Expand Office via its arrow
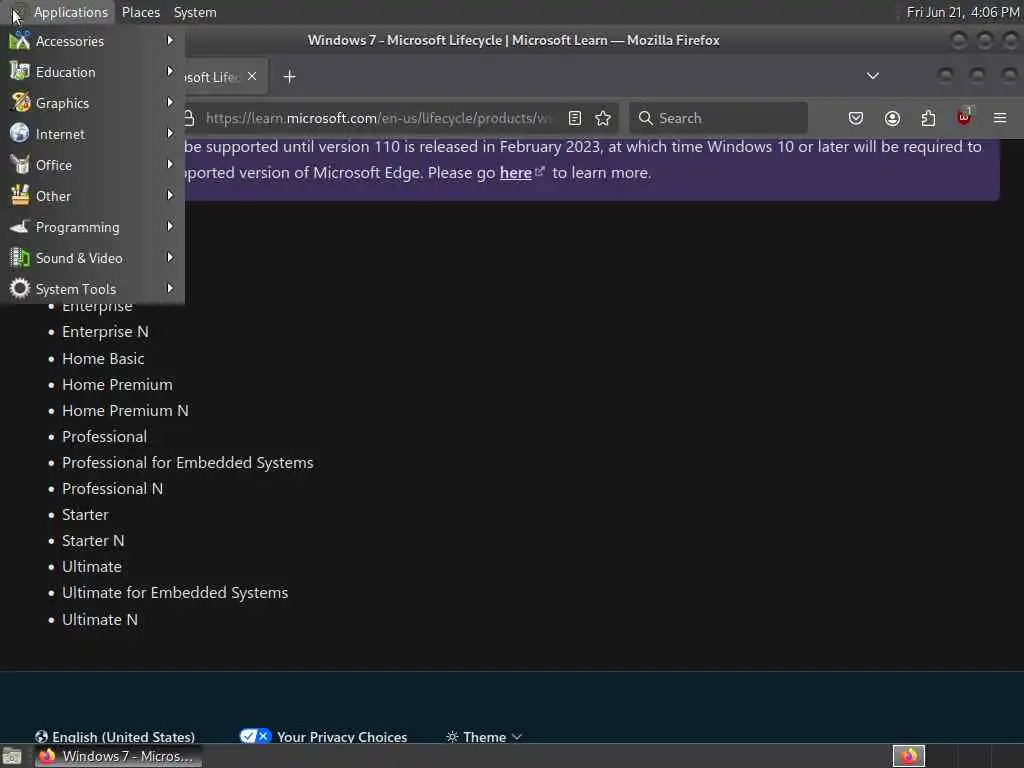The width and height of the screenshot is (1024, 768). pyautogui.click(x=170, y=164)
